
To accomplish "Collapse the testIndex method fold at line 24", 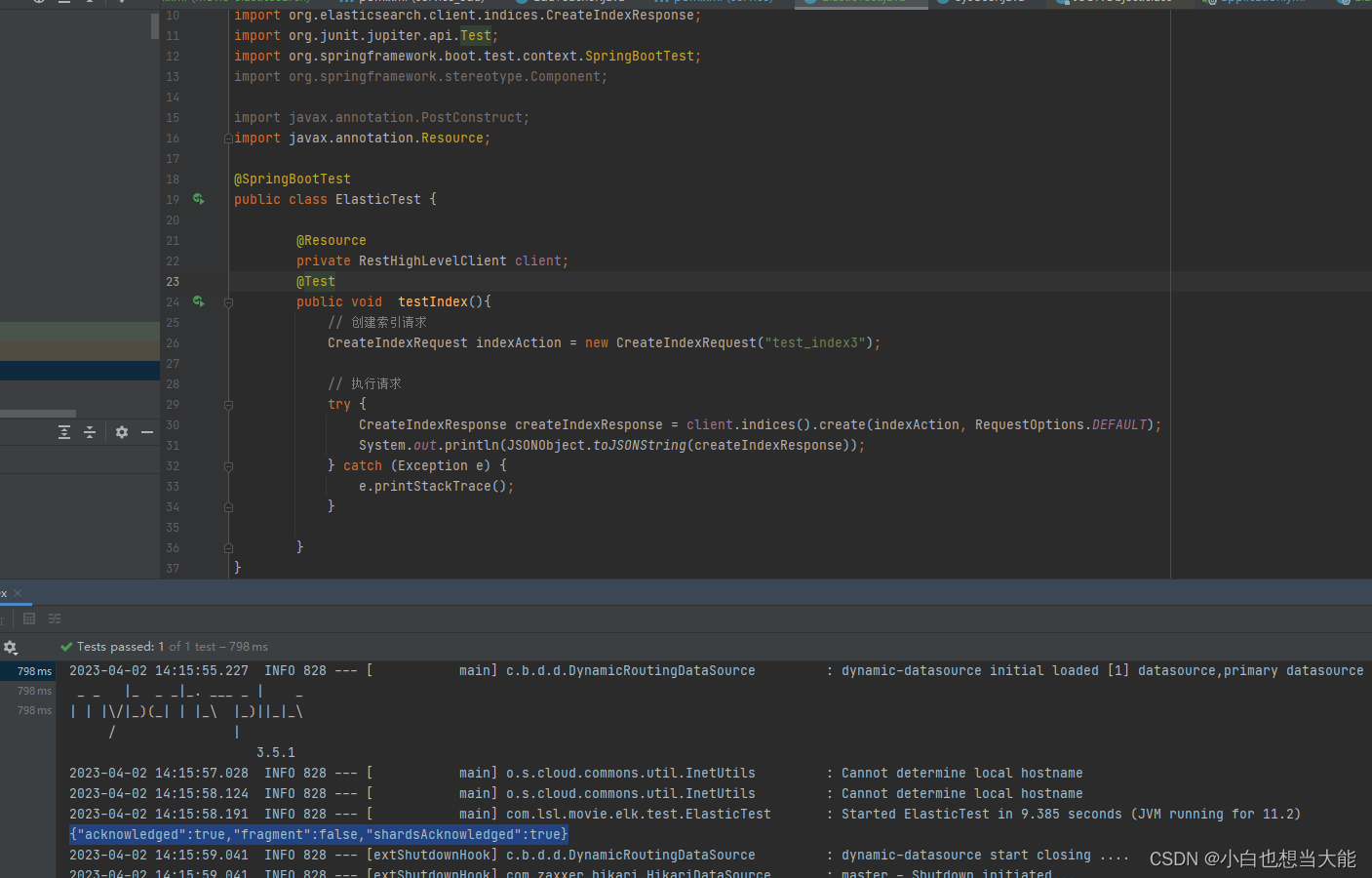I will pos(228,302).
